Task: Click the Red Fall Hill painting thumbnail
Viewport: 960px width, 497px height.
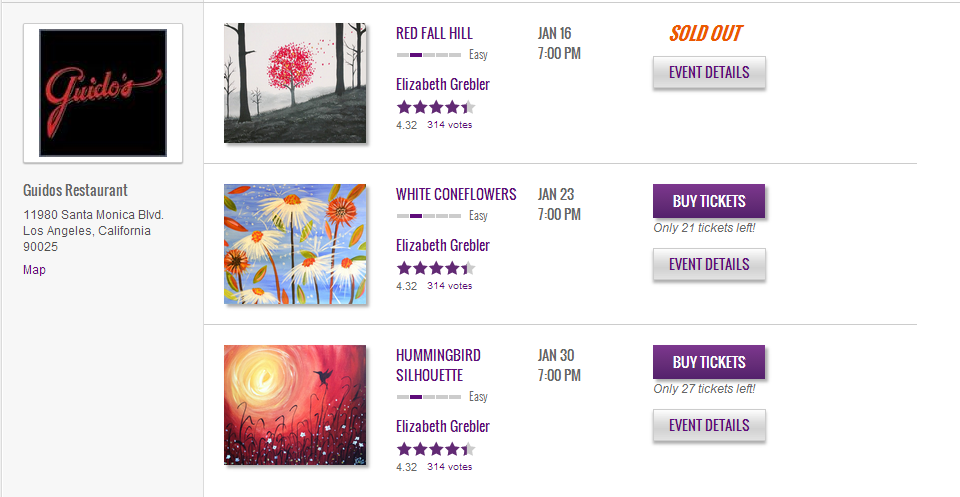Action: (295, 83)
